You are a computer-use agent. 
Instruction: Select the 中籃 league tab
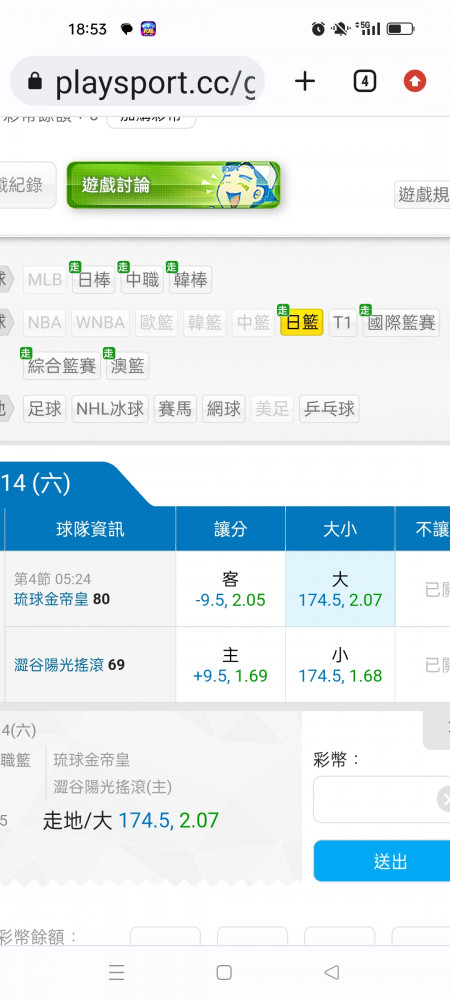coord(253,323)
